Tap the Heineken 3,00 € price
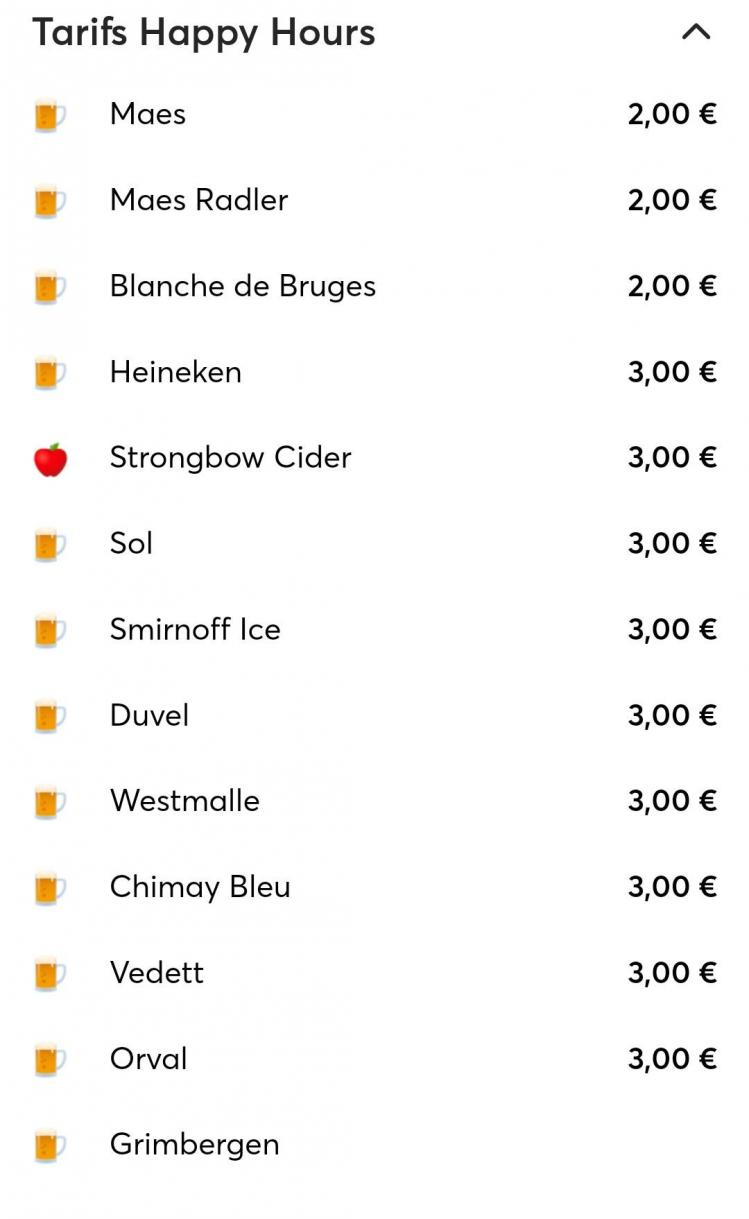749x1219 pixels. click(672, 372)
